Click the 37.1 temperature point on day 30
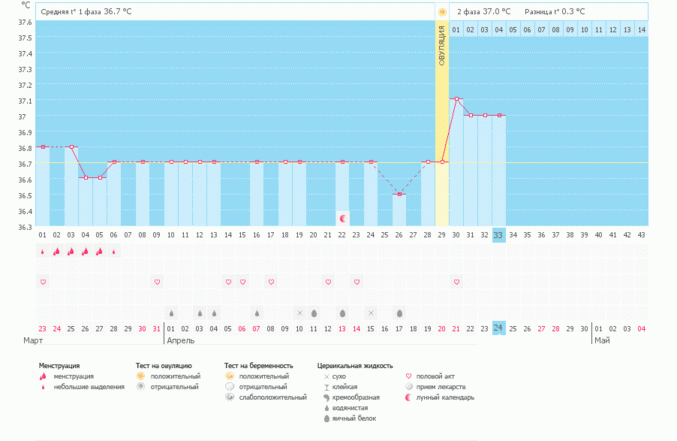 click(x=456, y=99)
